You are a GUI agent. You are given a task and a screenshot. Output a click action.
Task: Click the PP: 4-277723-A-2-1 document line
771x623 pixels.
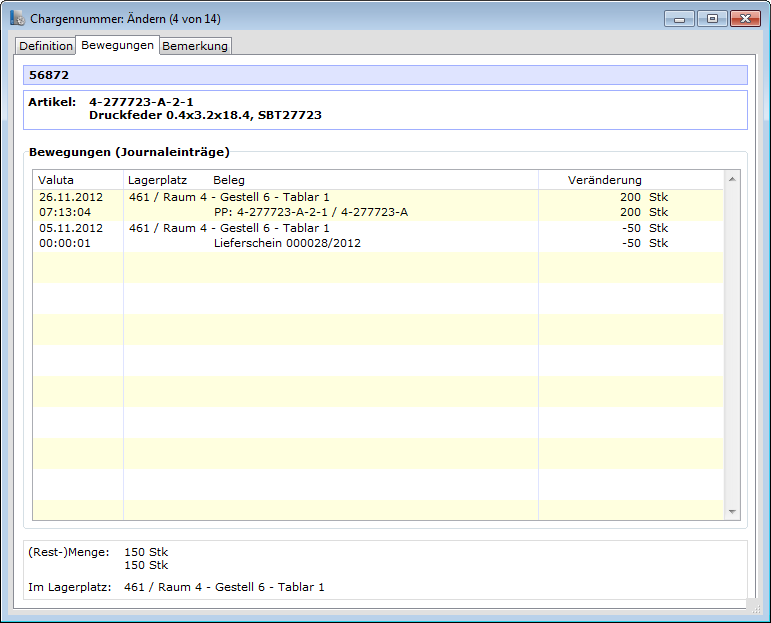(x=310, y=212)
